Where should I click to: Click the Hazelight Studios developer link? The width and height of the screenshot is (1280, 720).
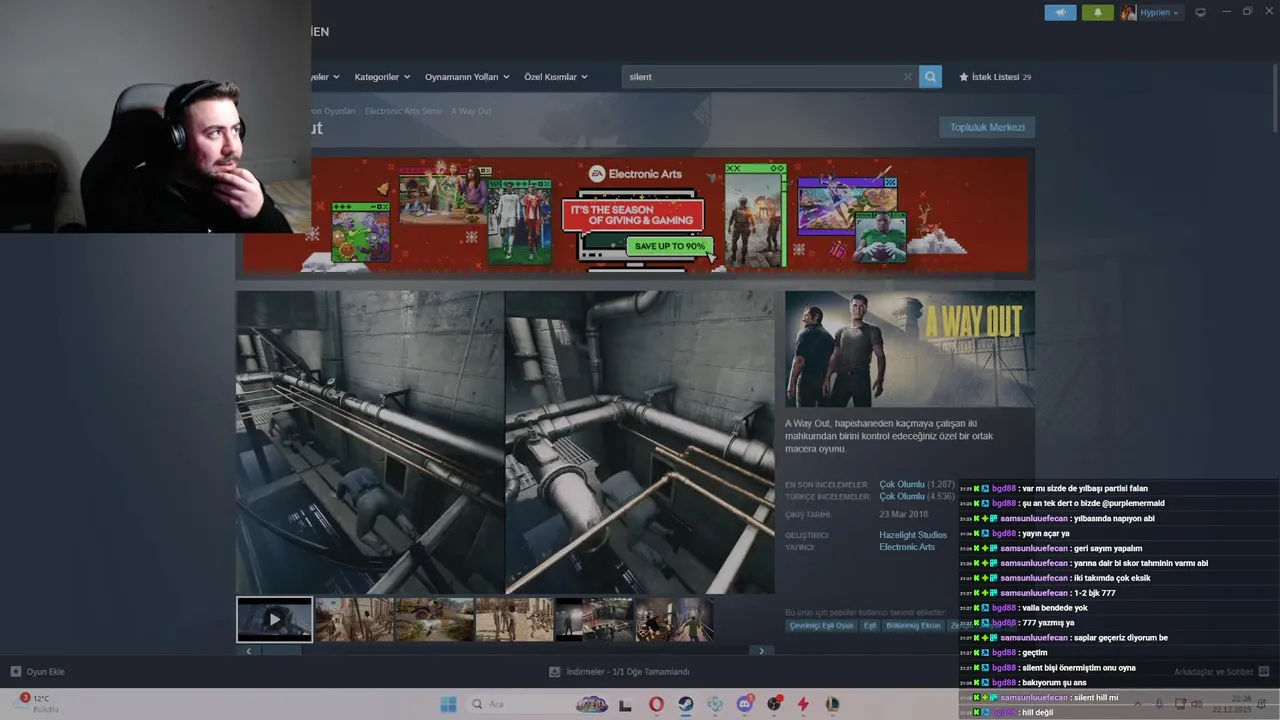click(x=913, y=535)
